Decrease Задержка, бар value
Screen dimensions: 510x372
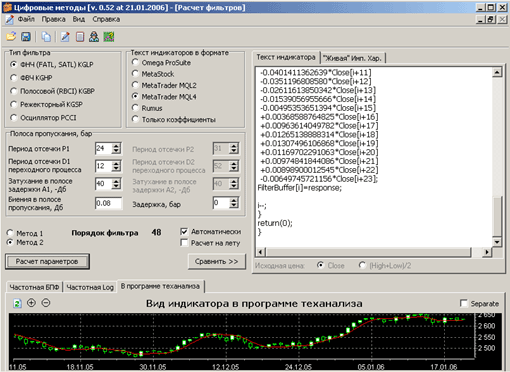[234, 205]
